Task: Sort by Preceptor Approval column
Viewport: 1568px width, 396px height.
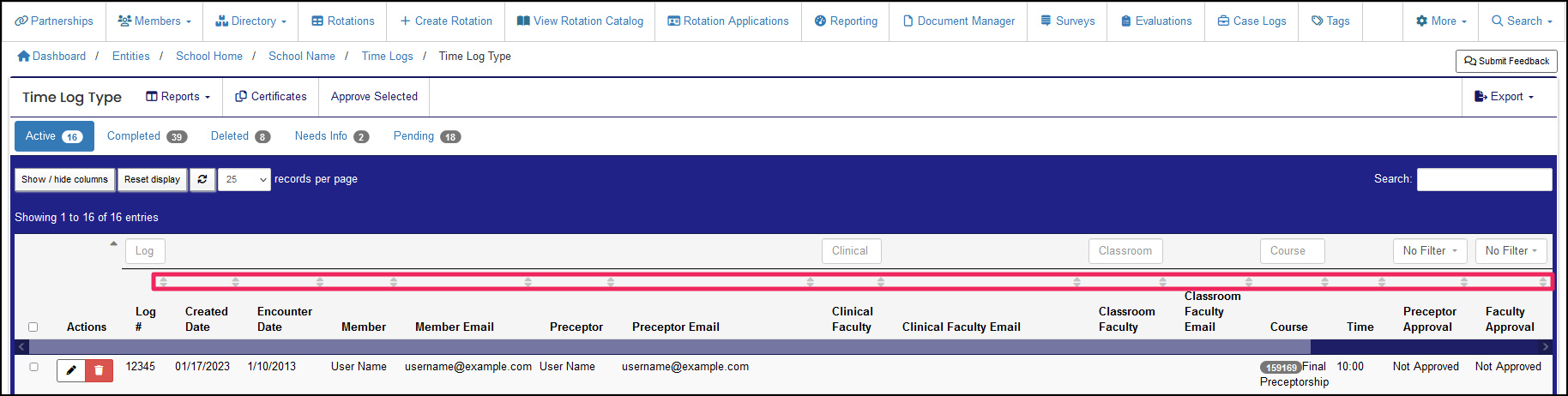Action: [x=1429, y=319]
